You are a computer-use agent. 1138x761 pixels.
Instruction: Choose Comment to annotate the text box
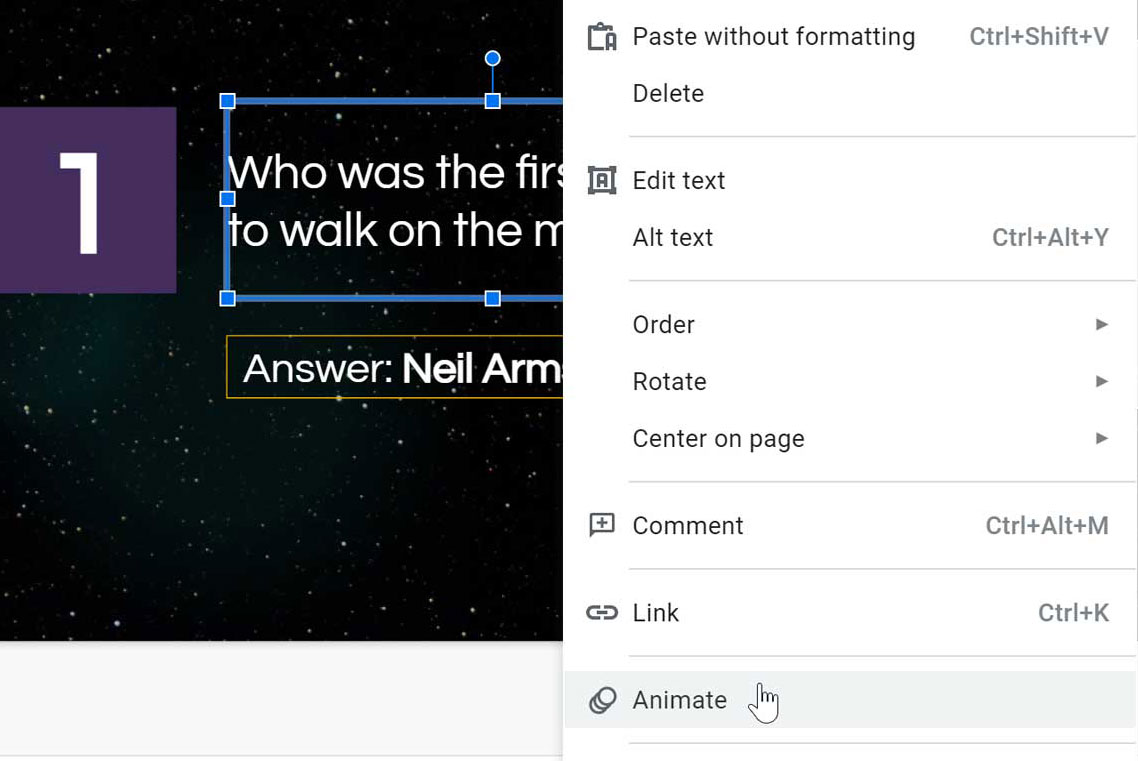687,524
